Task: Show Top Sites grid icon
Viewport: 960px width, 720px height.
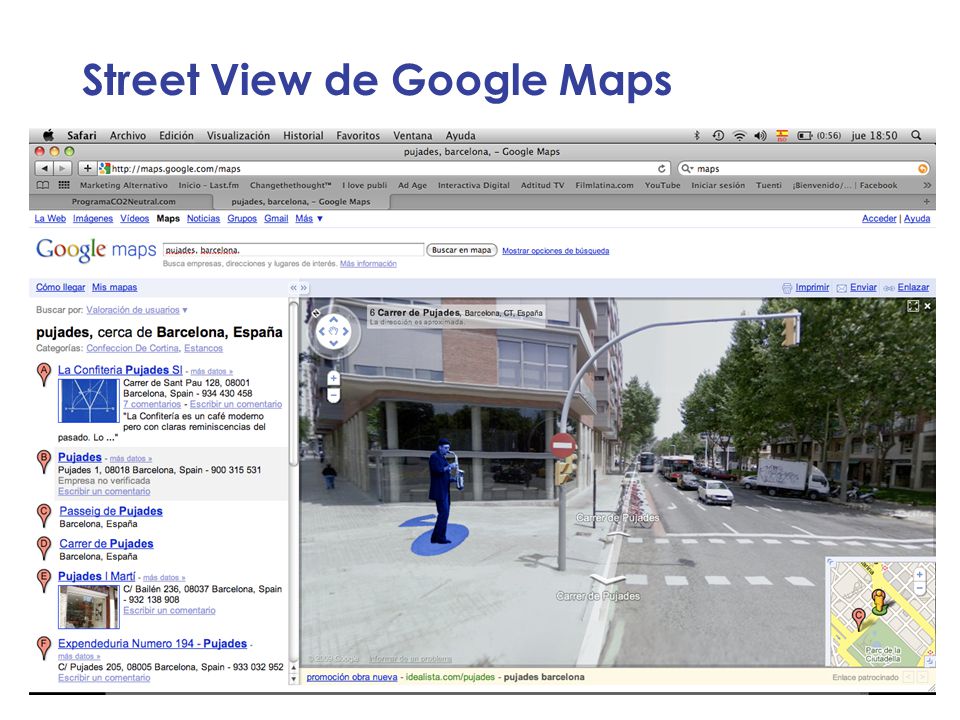Action: [64, 185]
